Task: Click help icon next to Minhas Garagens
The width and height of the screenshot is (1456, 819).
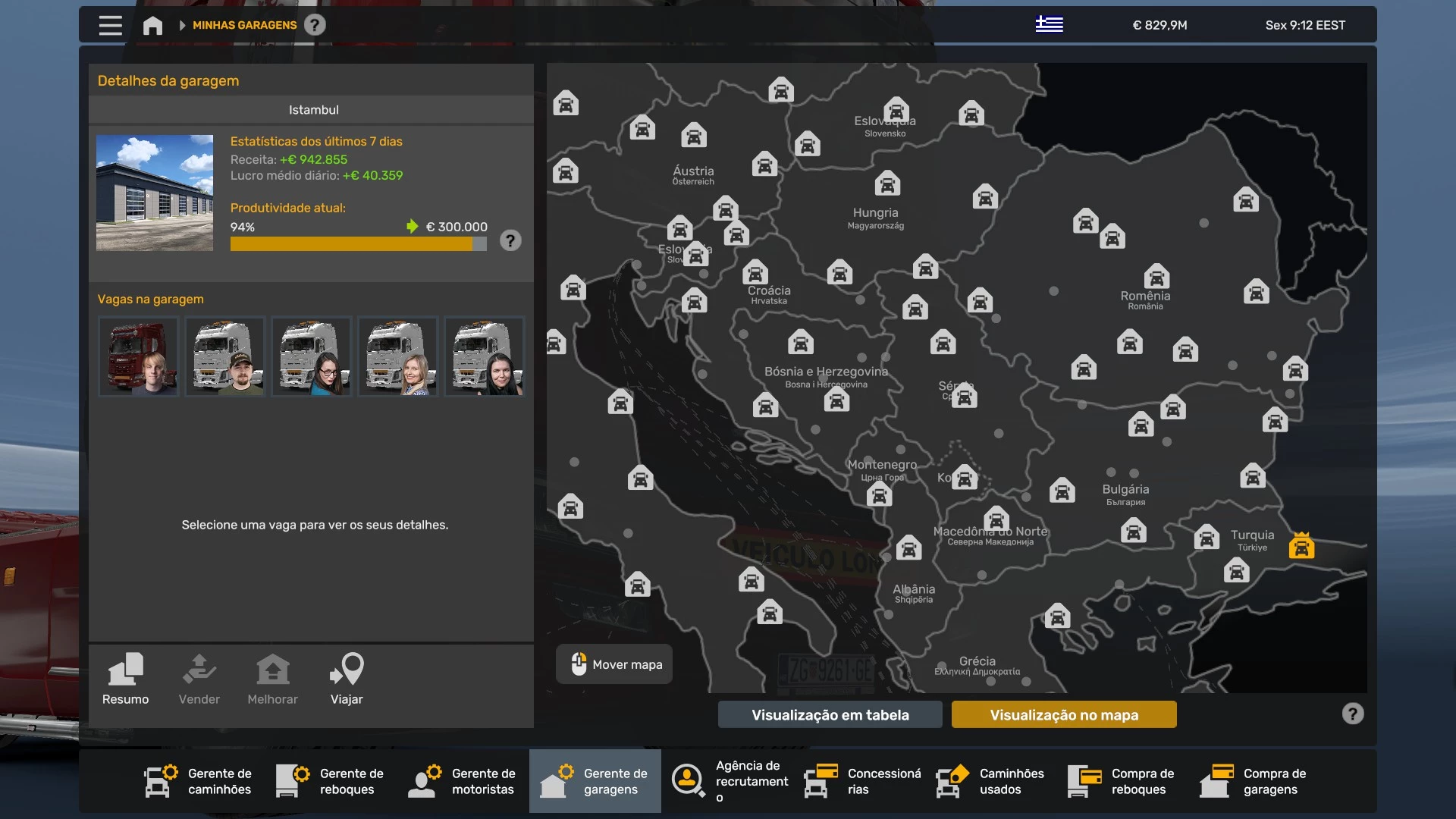Action: click(315, 25)
